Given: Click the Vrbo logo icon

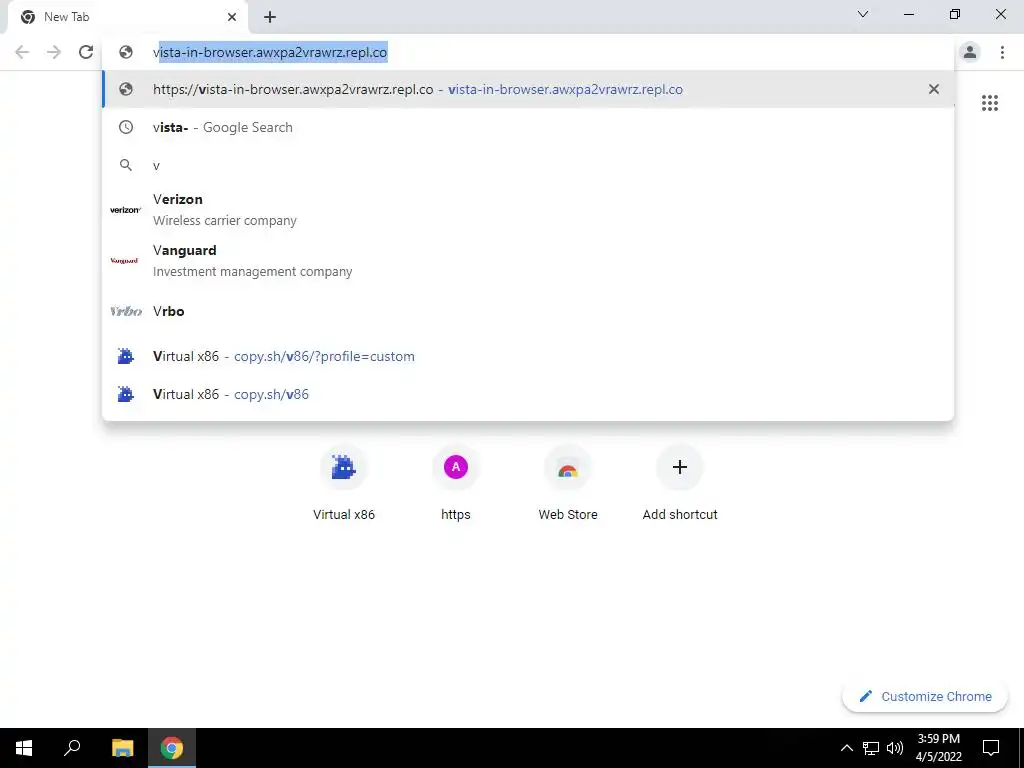Looking at the screenshot, I should pyautogui.click(x=126, y=311).
